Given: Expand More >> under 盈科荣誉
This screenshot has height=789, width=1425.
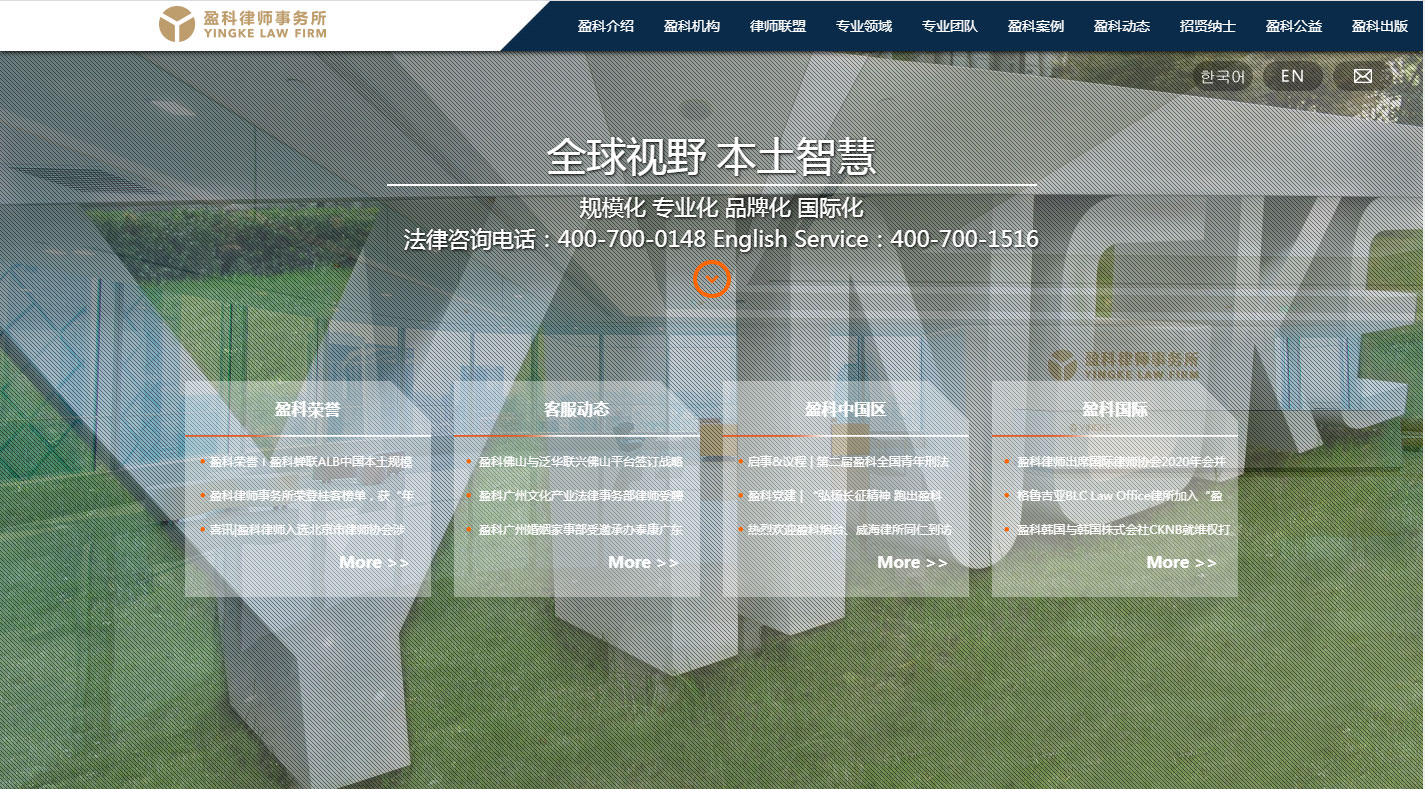Looking at the screenshot, I should pyautogui.click(x=374, y=562).
